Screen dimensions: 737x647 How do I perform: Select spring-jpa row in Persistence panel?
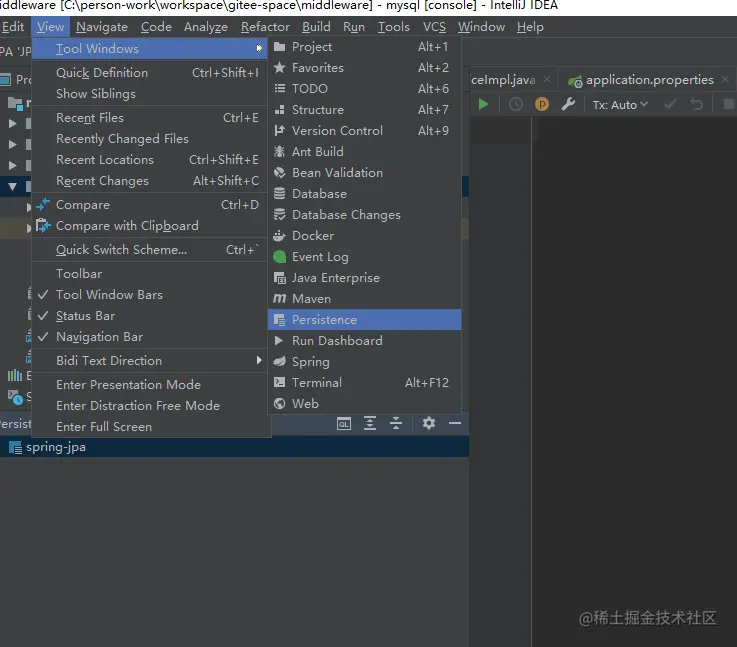pos(234,447)
